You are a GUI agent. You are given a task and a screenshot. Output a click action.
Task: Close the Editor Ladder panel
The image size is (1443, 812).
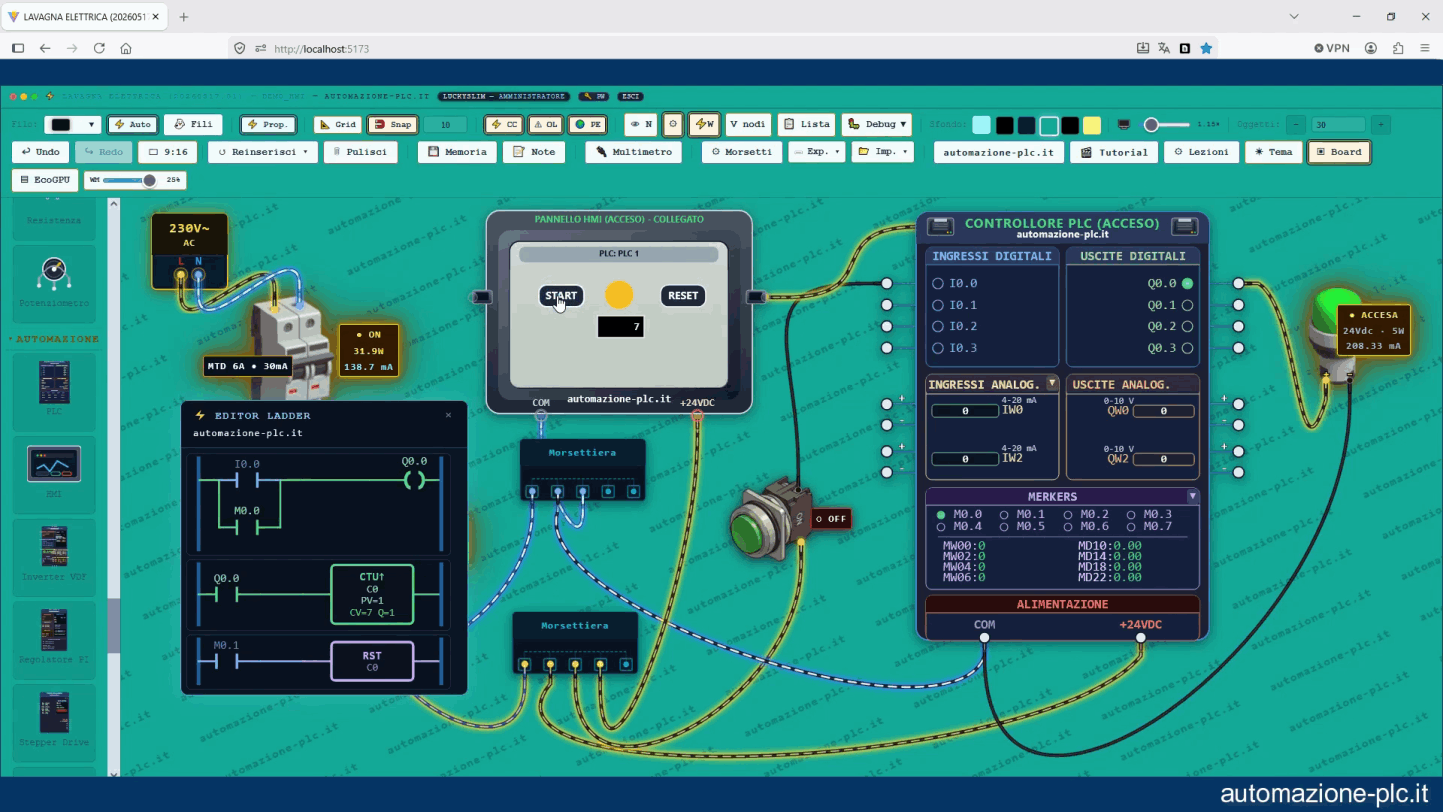pyautogui.click(x=448, y=415)
